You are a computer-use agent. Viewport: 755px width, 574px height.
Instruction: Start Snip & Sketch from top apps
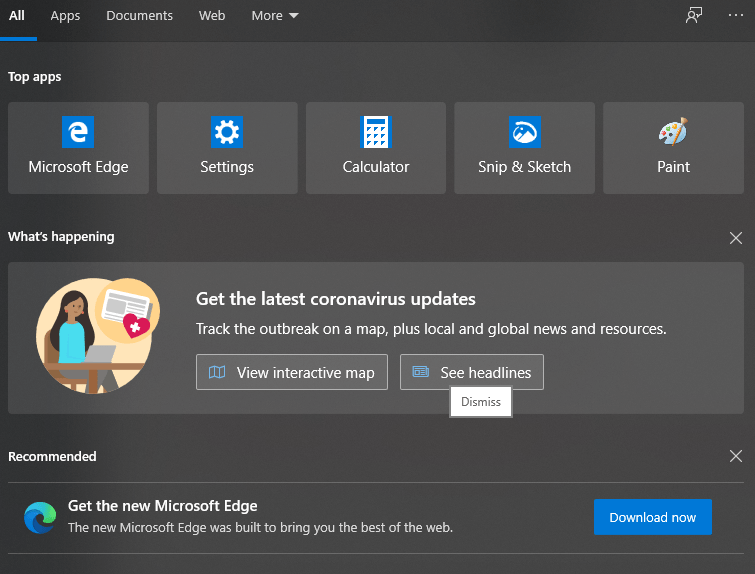pos(524,147)
